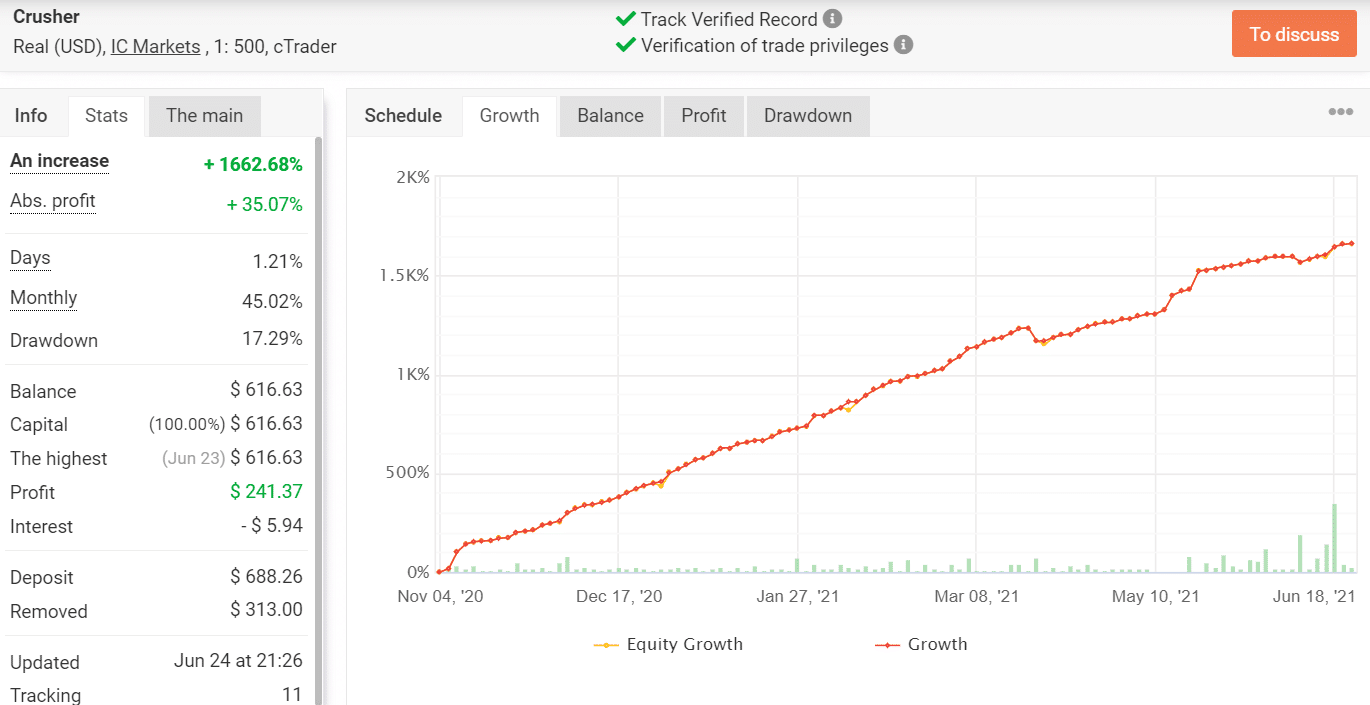Click the An increase stat label

59,161
